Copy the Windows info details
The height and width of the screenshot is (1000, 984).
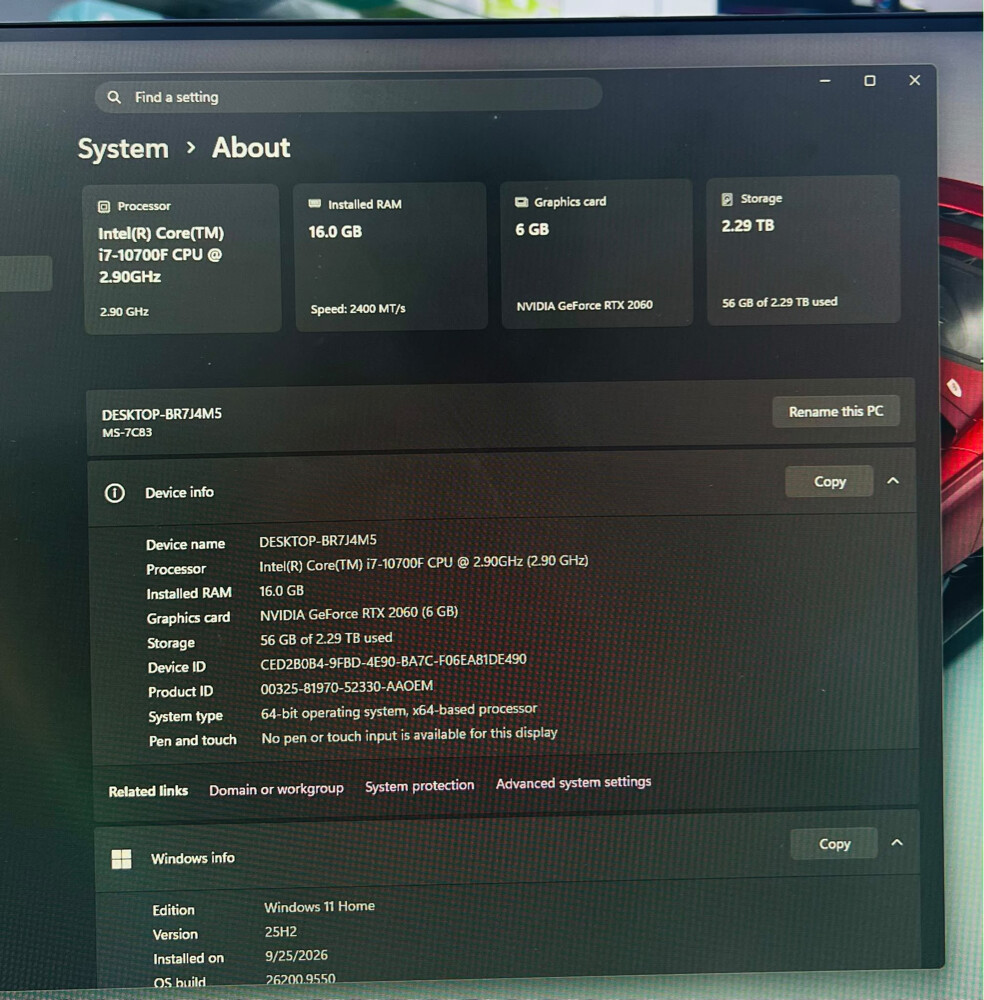[x=834, y=844]
